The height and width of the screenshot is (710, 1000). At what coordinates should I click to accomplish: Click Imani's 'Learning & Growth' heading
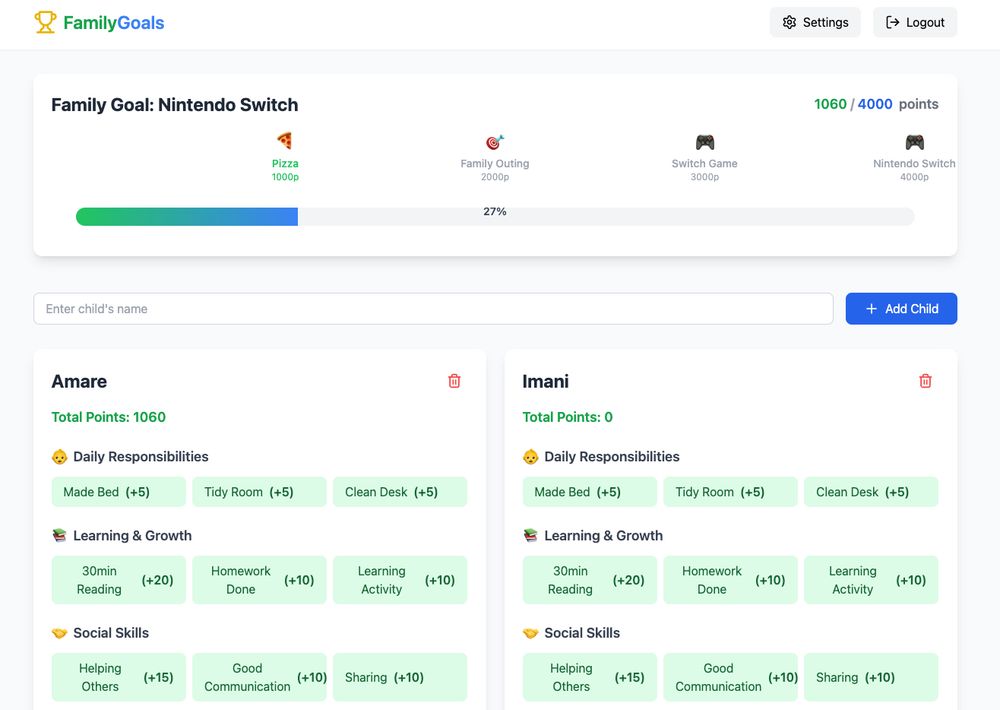[603, 536]
